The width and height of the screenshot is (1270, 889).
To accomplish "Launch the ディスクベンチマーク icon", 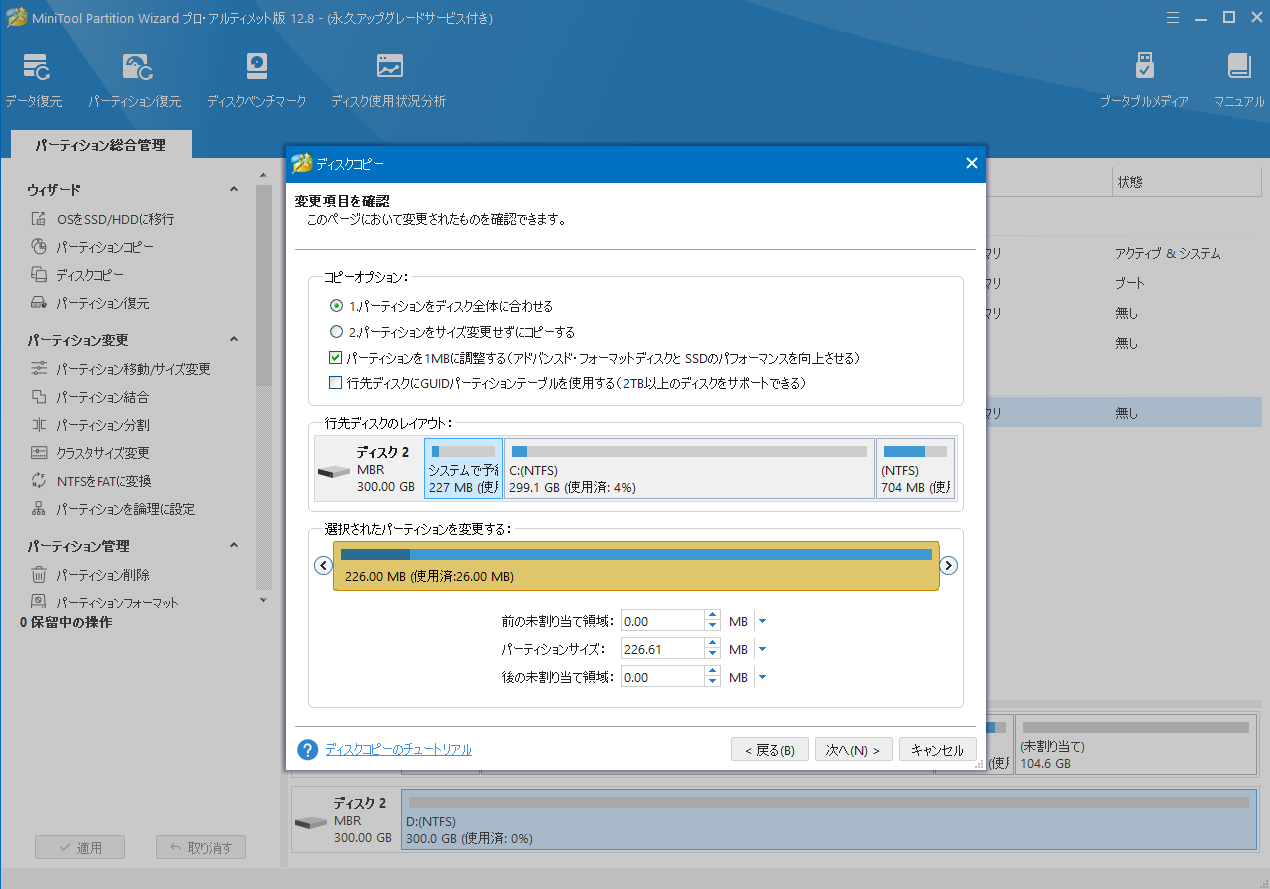I will pyautogui.click(x=257, y=67).
